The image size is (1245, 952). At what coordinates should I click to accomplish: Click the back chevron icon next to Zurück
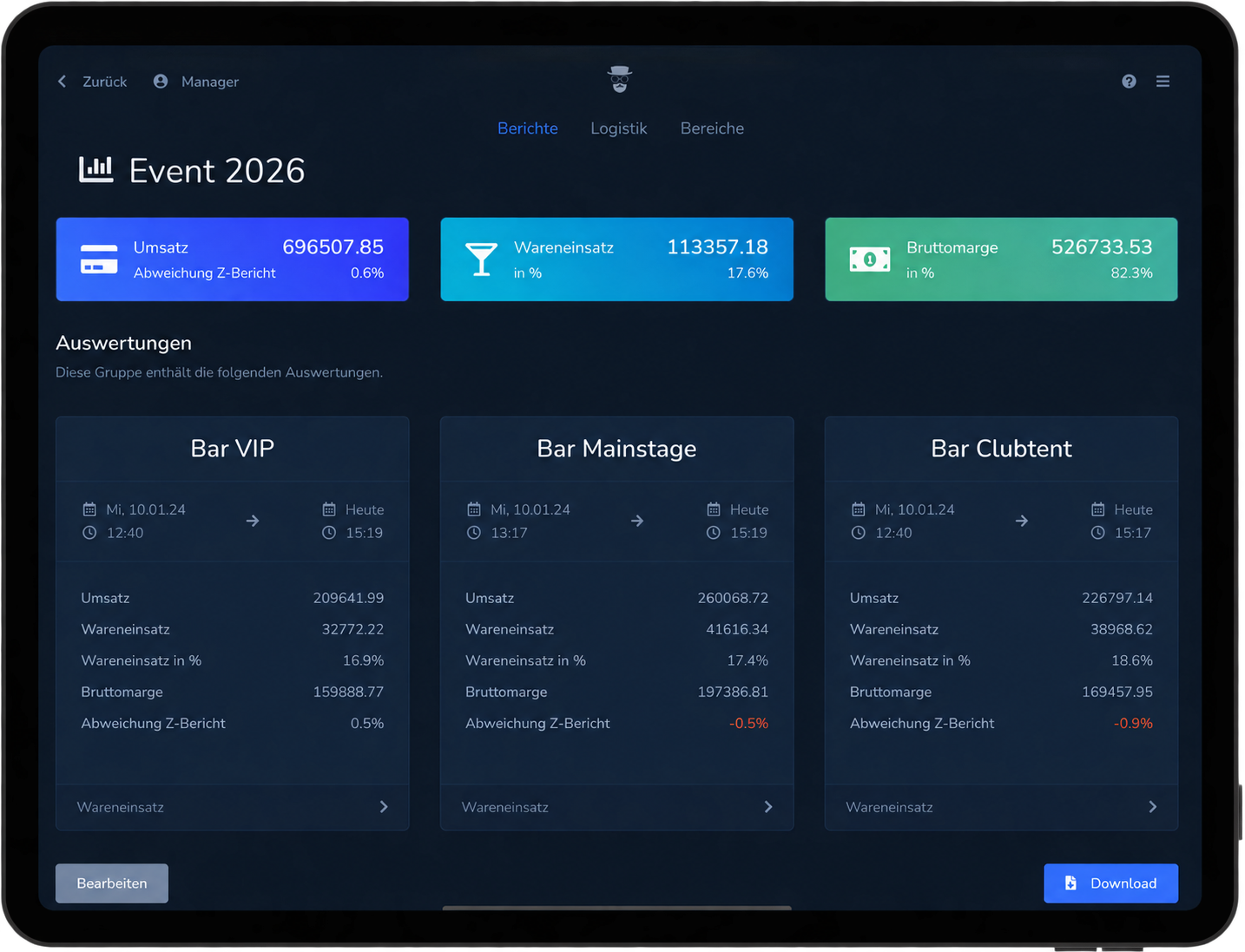click(62, 82)
